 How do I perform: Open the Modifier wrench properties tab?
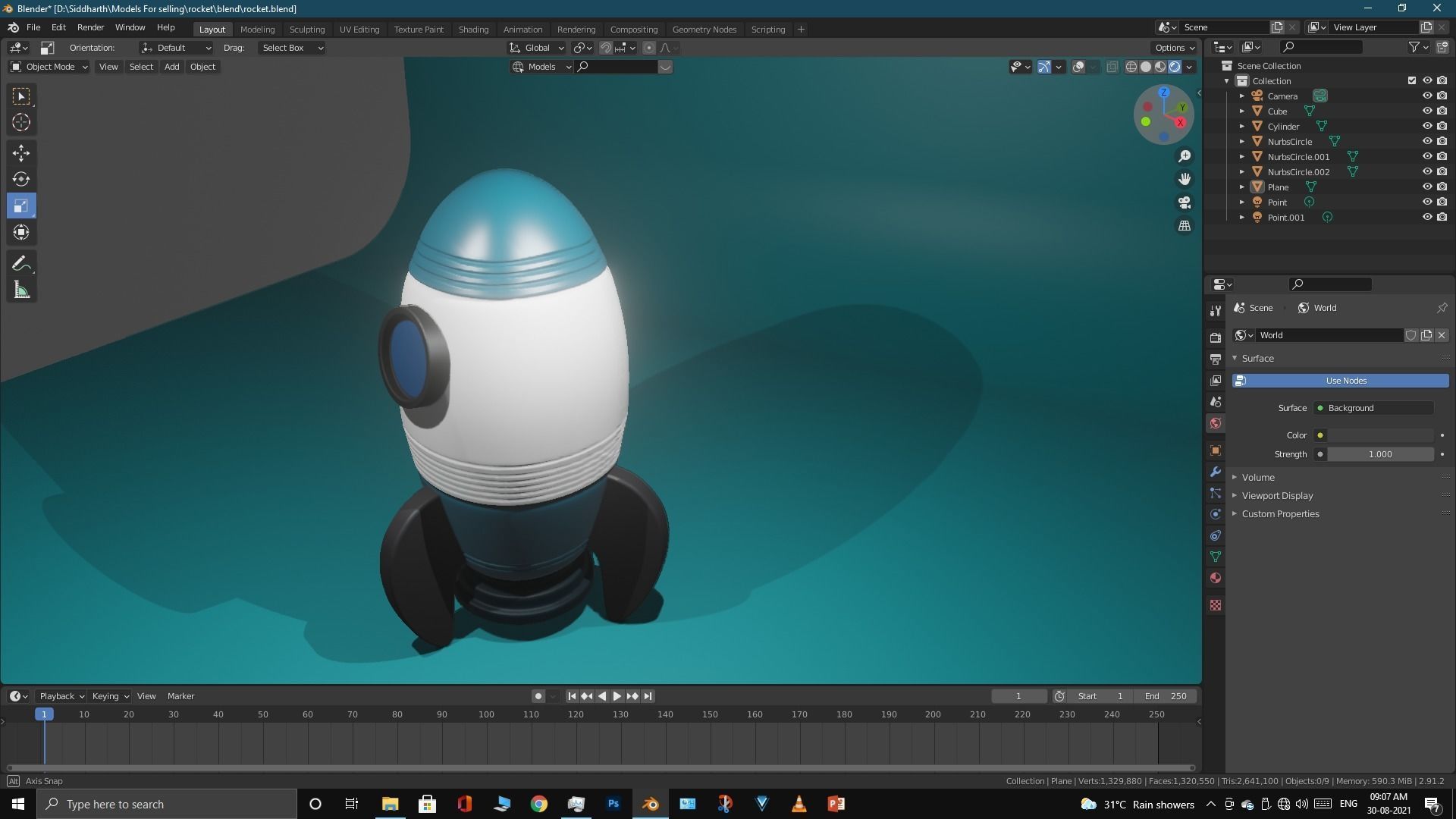(1216, 472)
